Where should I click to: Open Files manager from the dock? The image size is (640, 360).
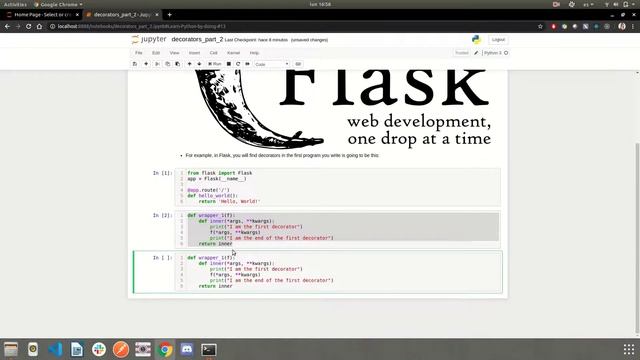coord(11,349)
